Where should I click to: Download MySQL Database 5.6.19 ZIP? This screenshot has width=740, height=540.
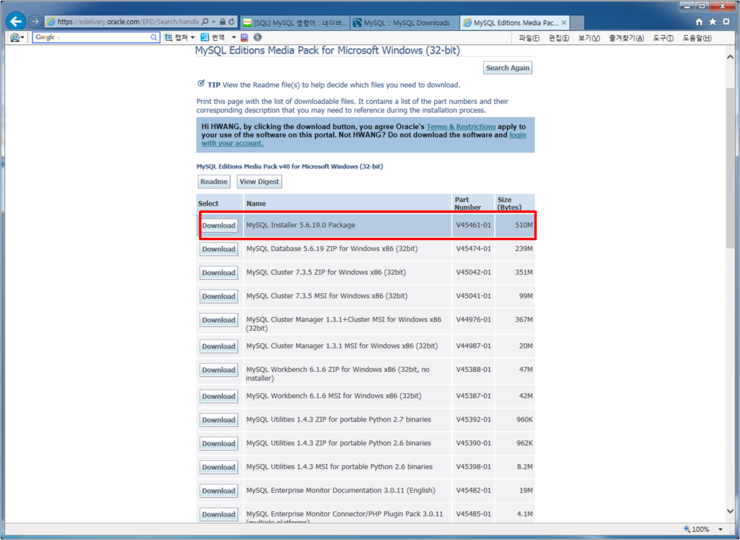tap(219, 249)
